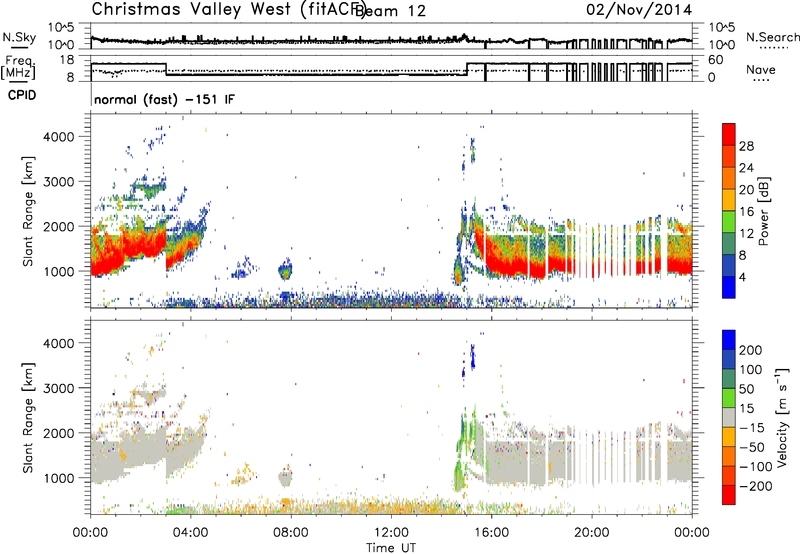
Task: Select the -200 label on Velocity colorbar
Action: [755, 486]
